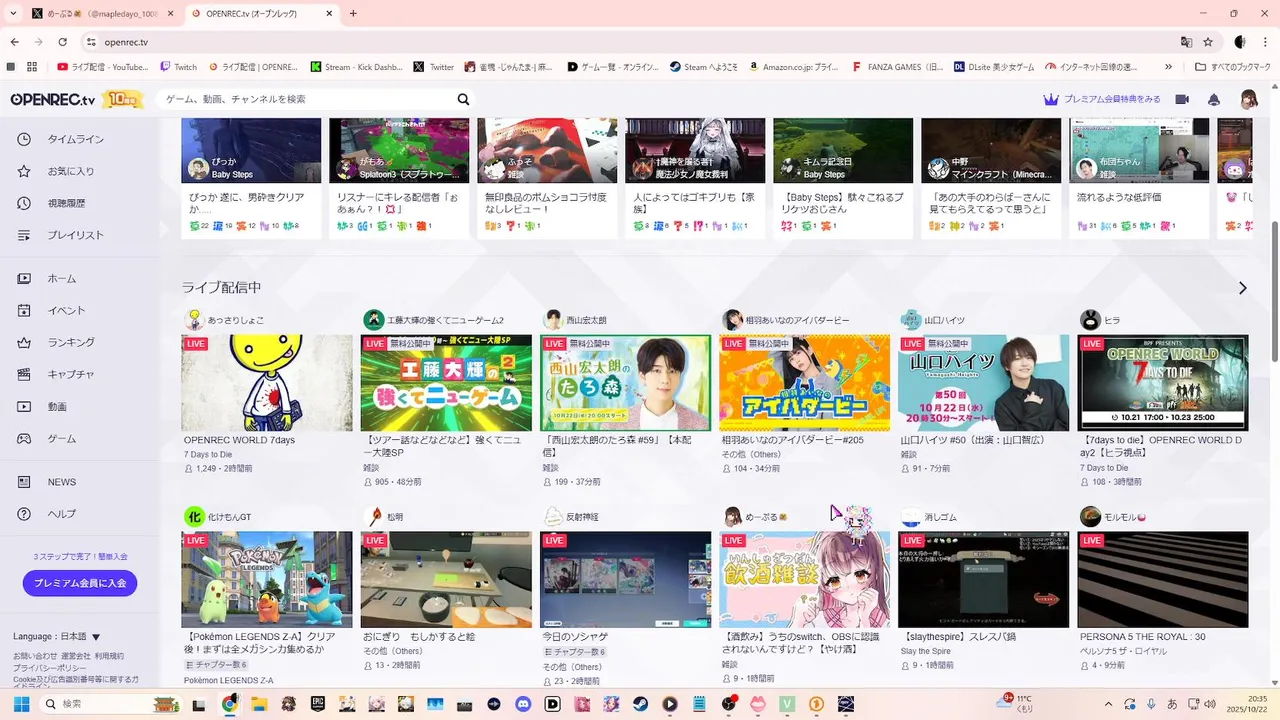Advance ライブ配信中 row with right chevron
The width and height of the screenshot is (1280, 720).
pos(1243,288)
